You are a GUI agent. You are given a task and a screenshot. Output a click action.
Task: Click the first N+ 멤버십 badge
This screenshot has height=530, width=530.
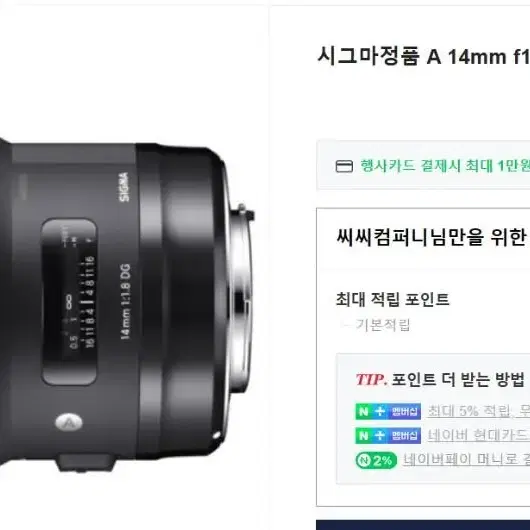click(x=388, y=411)
